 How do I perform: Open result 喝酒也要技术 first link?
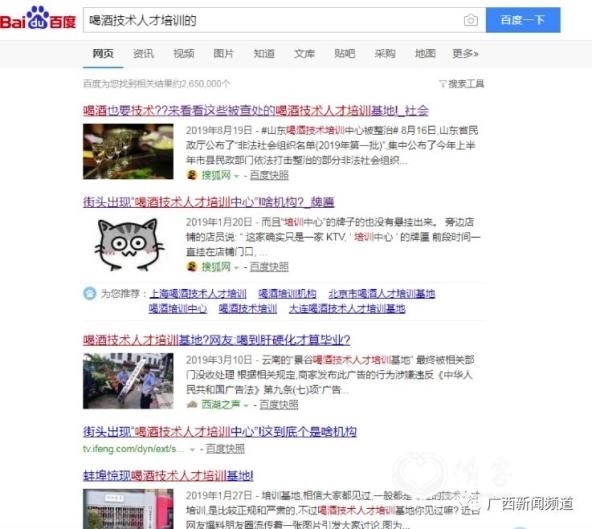click(x=256, y=111)
